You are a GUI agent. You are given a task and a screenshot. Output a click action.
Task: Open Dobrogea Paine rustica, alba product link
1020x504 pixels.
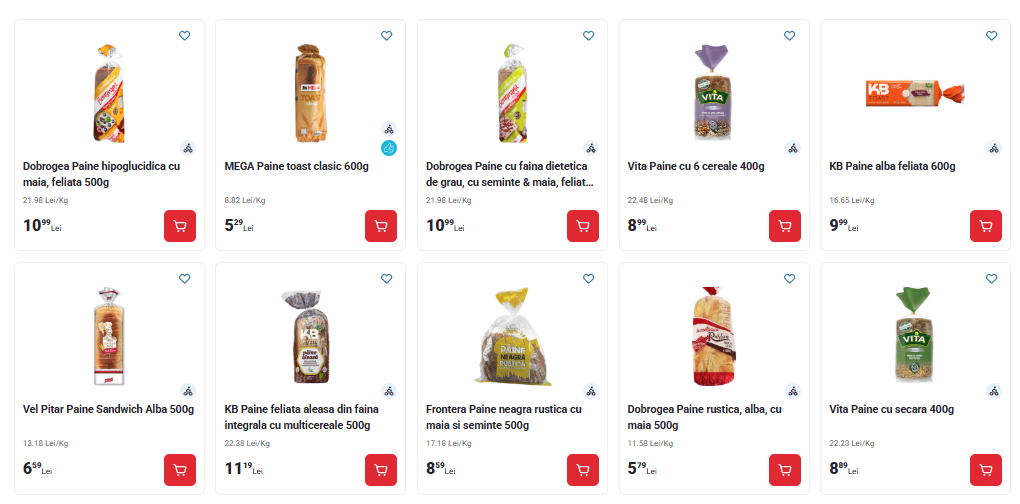(705, 417)
